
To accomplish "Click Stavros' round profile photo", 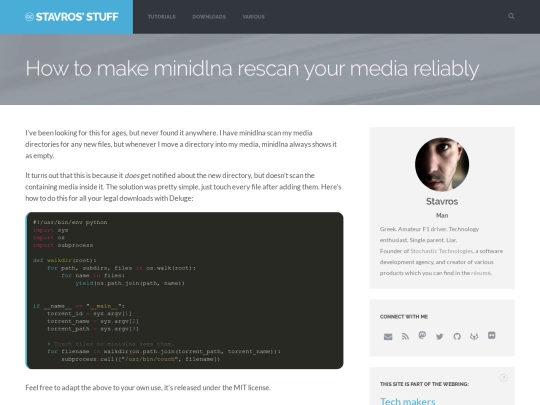I will 442,165.
